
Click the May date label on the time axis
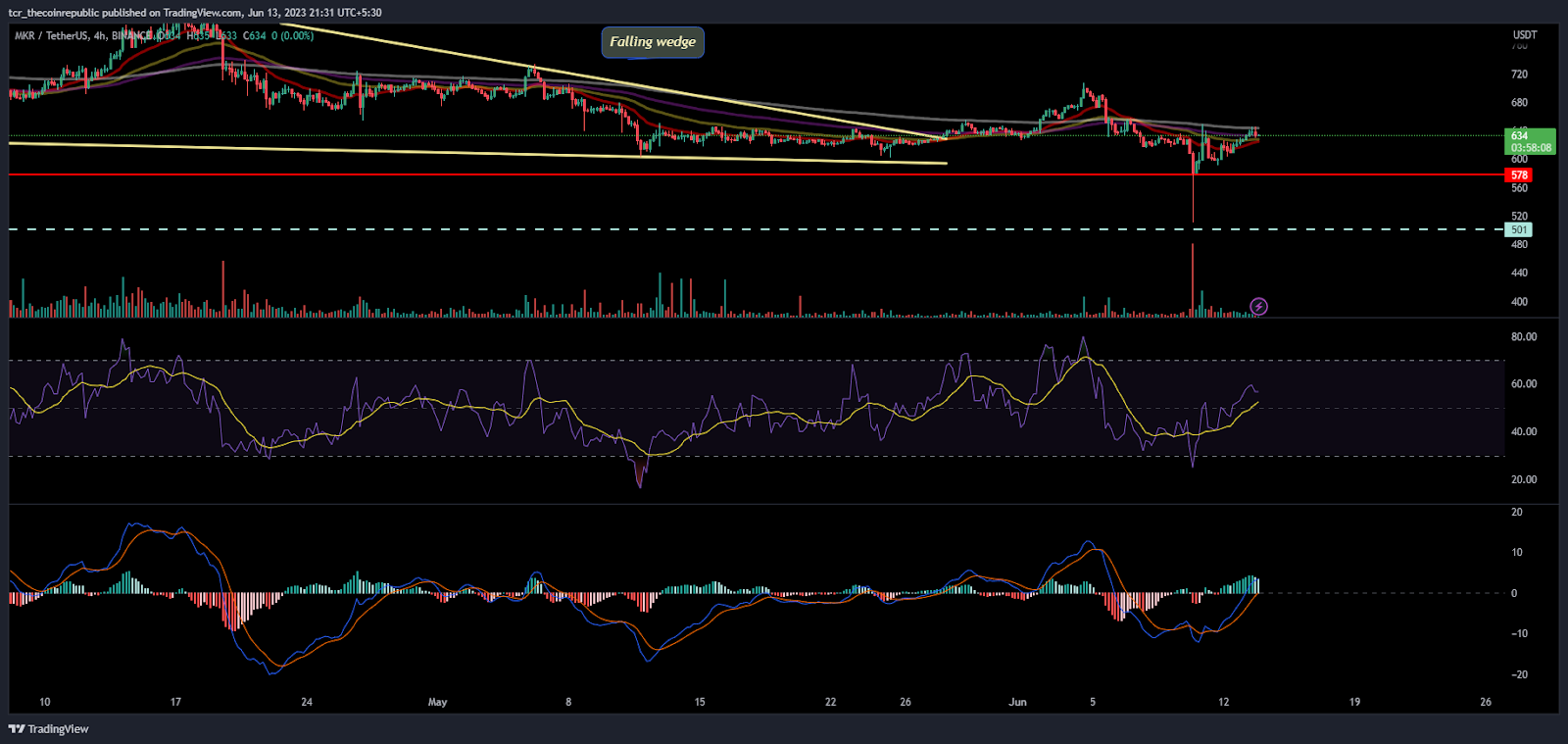pyautogui.click(x=438, y=702)
